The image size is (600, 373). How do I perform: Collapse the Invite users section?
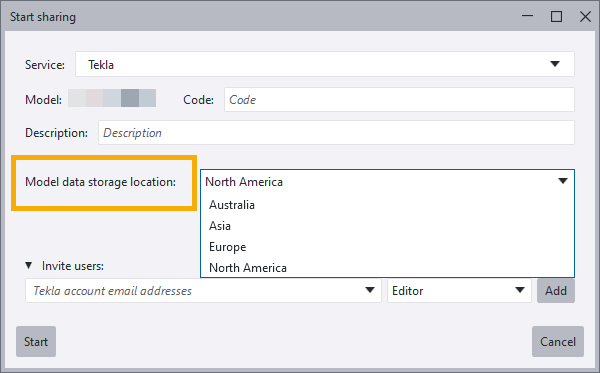[x=28, y=265]
